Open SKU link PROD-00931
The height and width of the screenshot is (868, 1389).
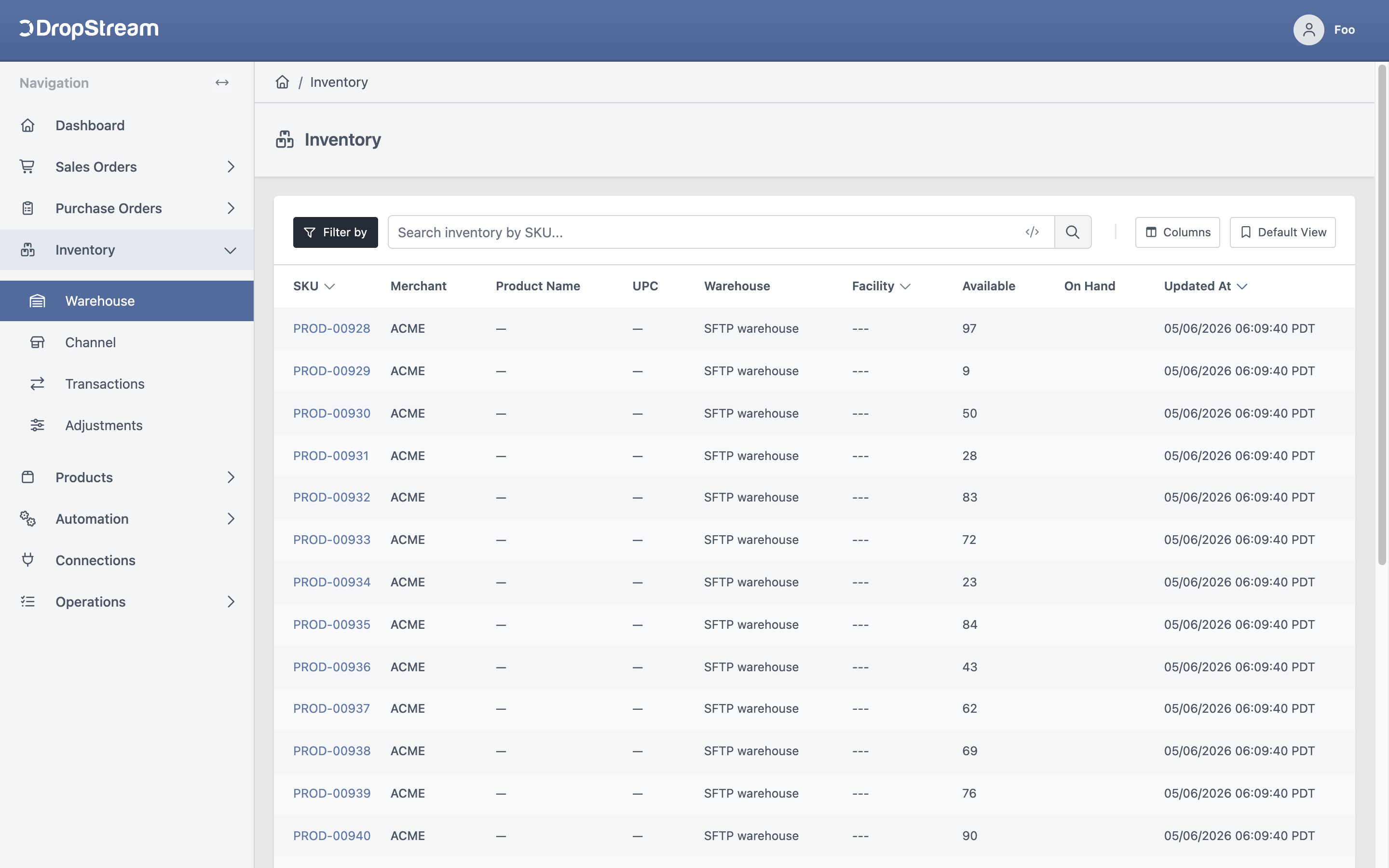[331, 456]
